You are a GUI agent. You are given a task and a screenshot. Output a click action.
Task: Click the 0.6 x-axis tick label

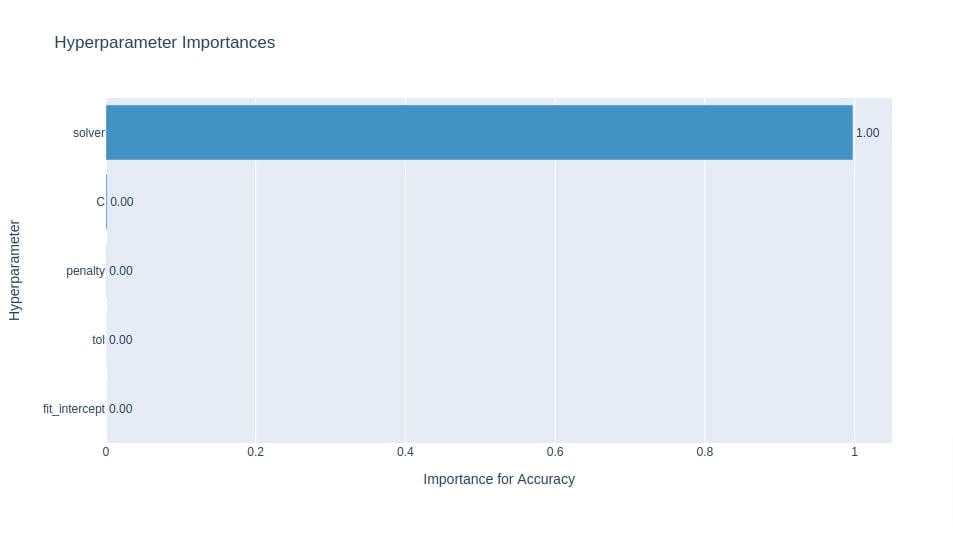coord(555,452)
